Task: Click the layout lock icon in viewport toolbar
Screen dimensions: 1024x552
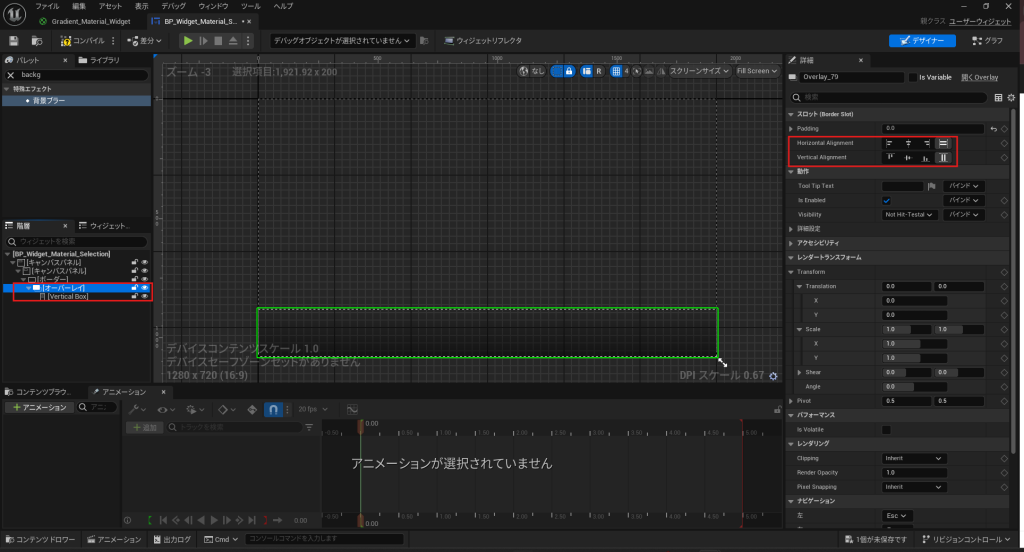Action: click(x=569, y=71)
